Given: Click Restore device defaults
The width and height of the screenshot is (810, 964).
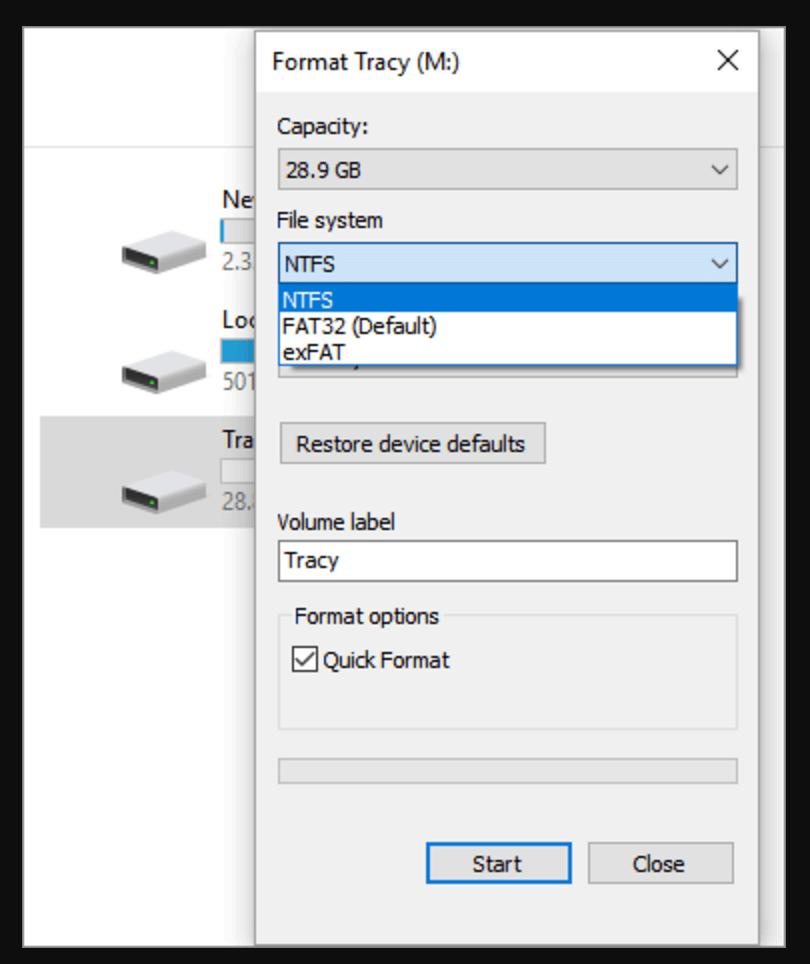Looking at the screenshot, I should coord(412,443).
